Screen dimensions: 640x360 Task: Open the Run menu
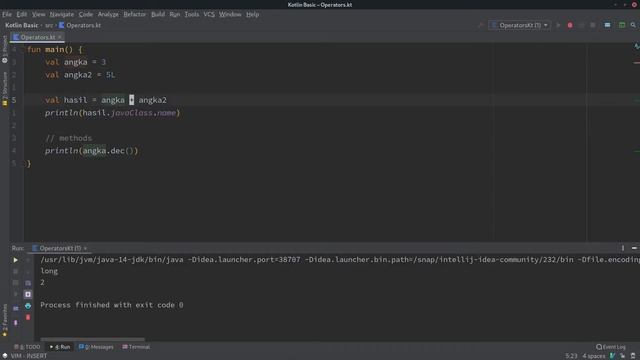[x=175, y=14]
